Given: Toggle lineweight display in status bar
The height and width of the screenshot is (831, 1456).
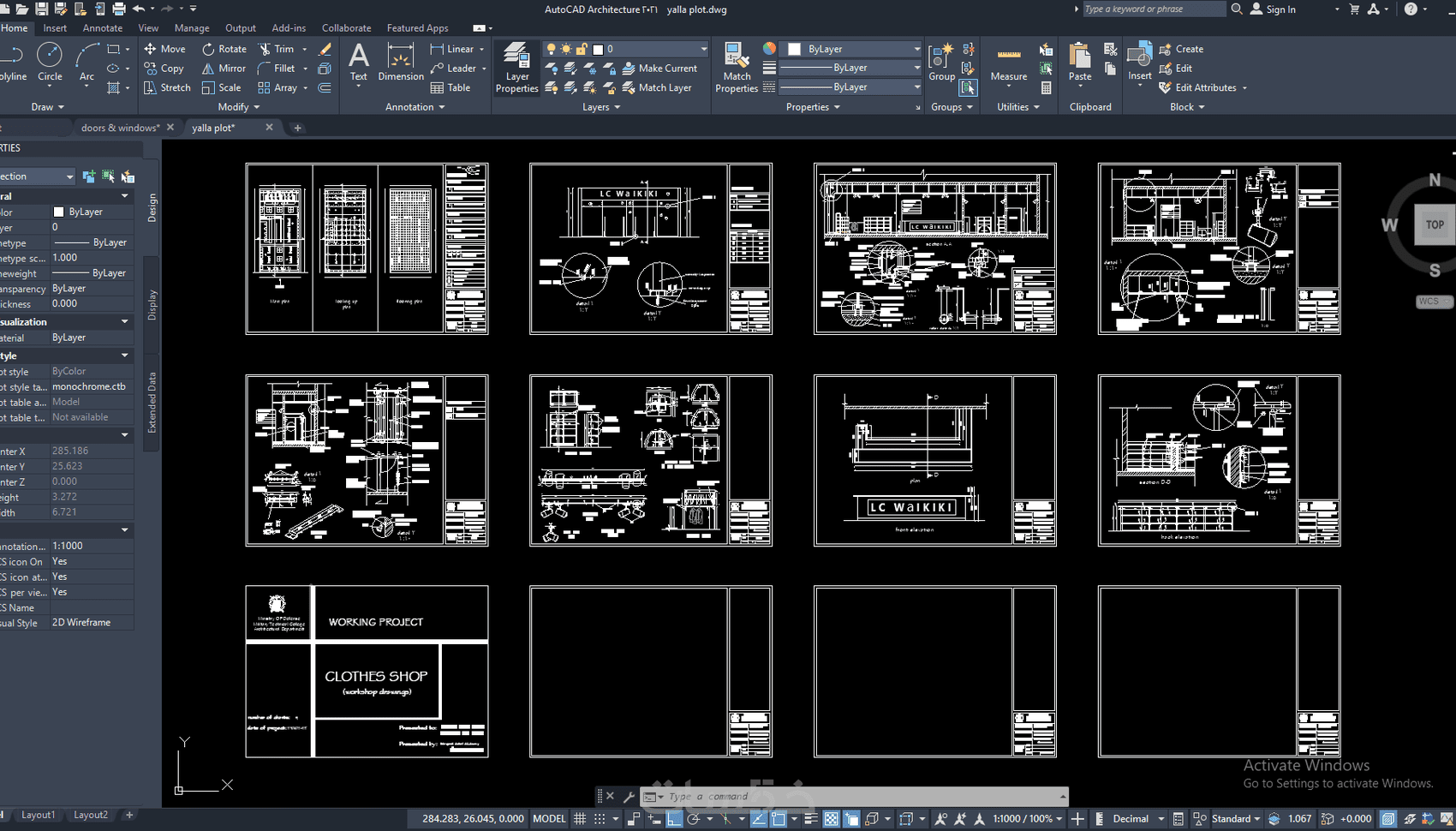Looking at the screenshot, I should point(810,819).
